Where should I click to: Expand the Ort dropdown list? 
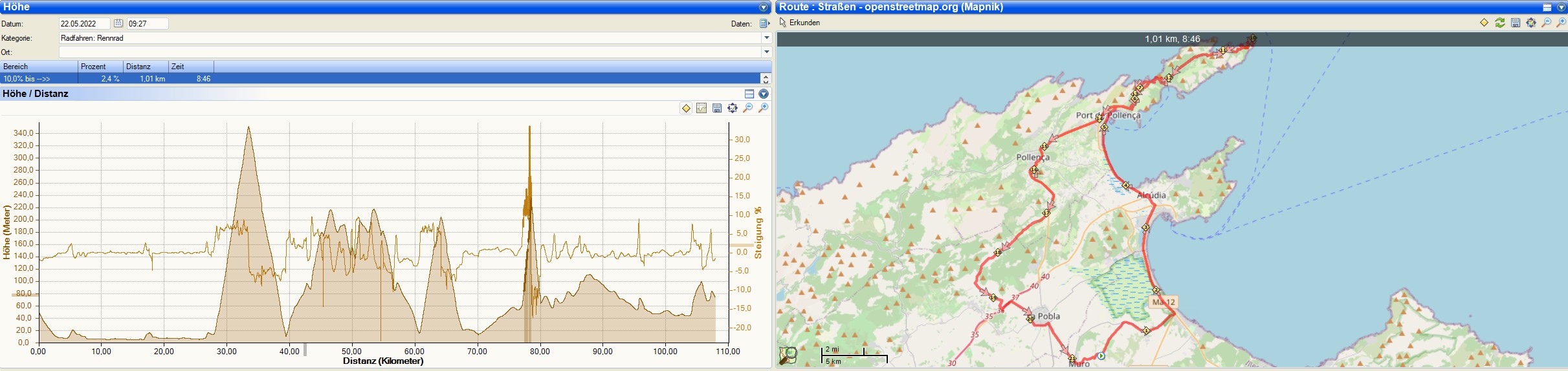tap(766, 52)
